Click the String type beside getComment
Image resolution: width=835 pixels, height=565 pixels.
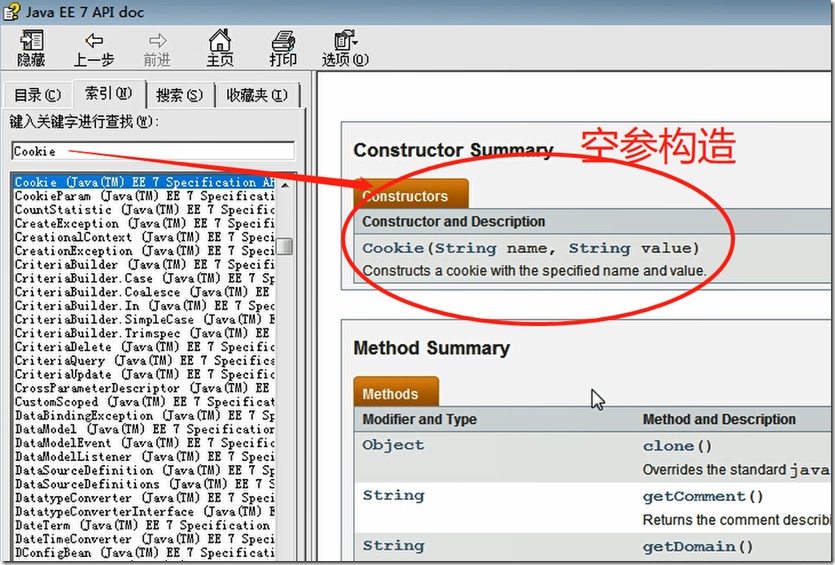click(x=394, y=496)
